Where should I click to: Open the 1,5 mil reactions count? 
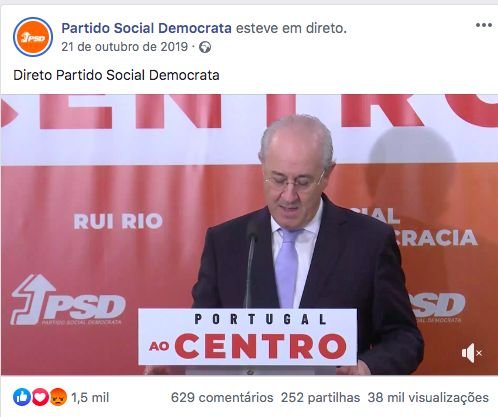pyautogui.click(x=90, y=398)
